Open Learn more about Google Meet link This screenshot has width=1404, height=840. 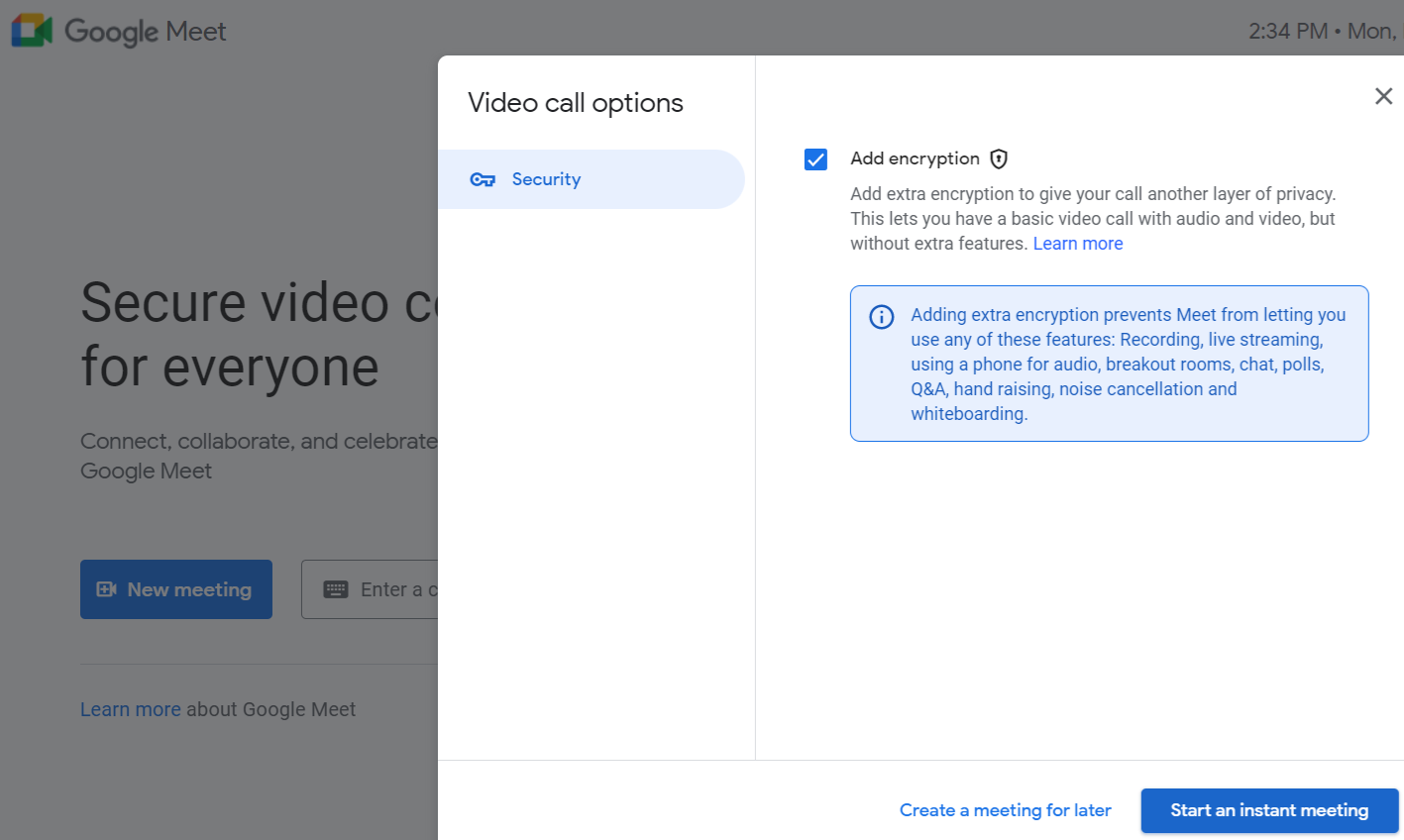(x=130, y=709)
